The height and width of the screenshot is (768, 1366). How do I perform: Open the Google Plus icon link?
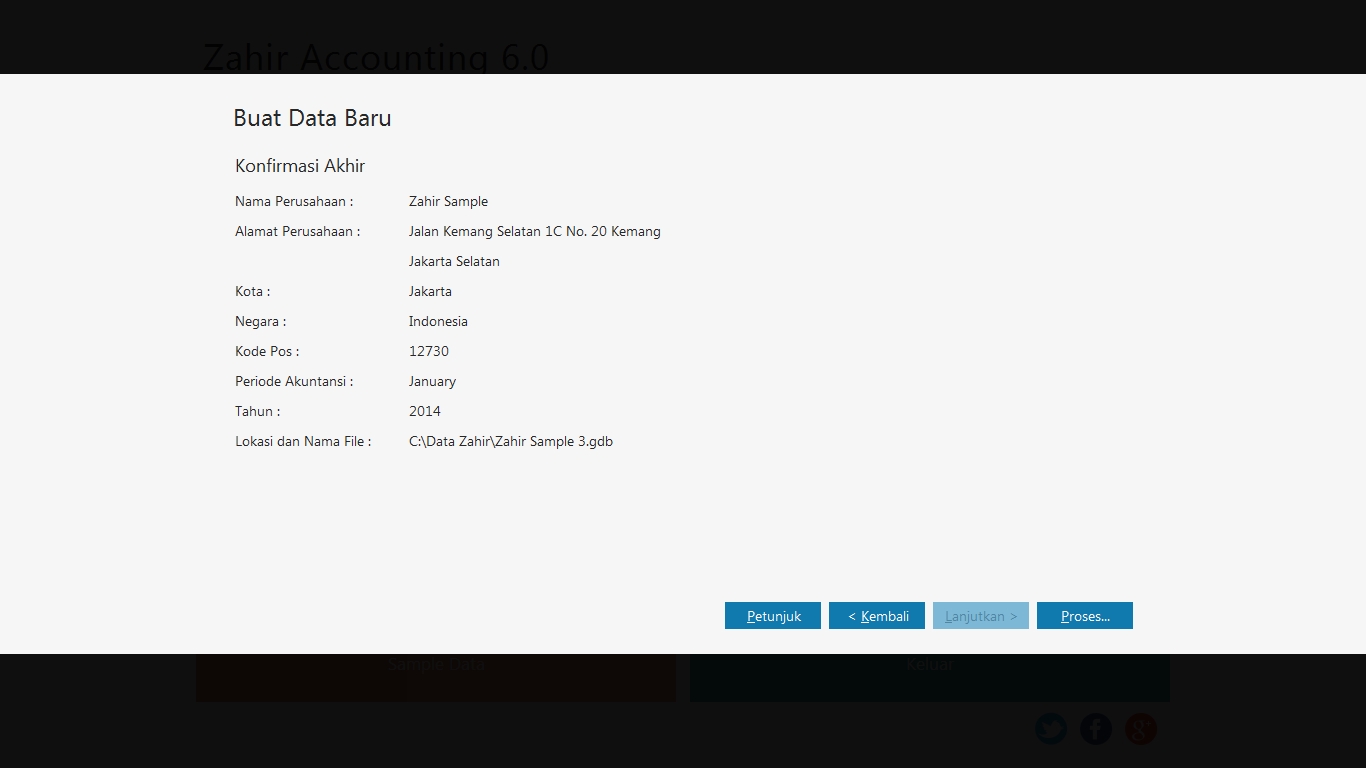pyautogui.click(x=1141, y=729)
